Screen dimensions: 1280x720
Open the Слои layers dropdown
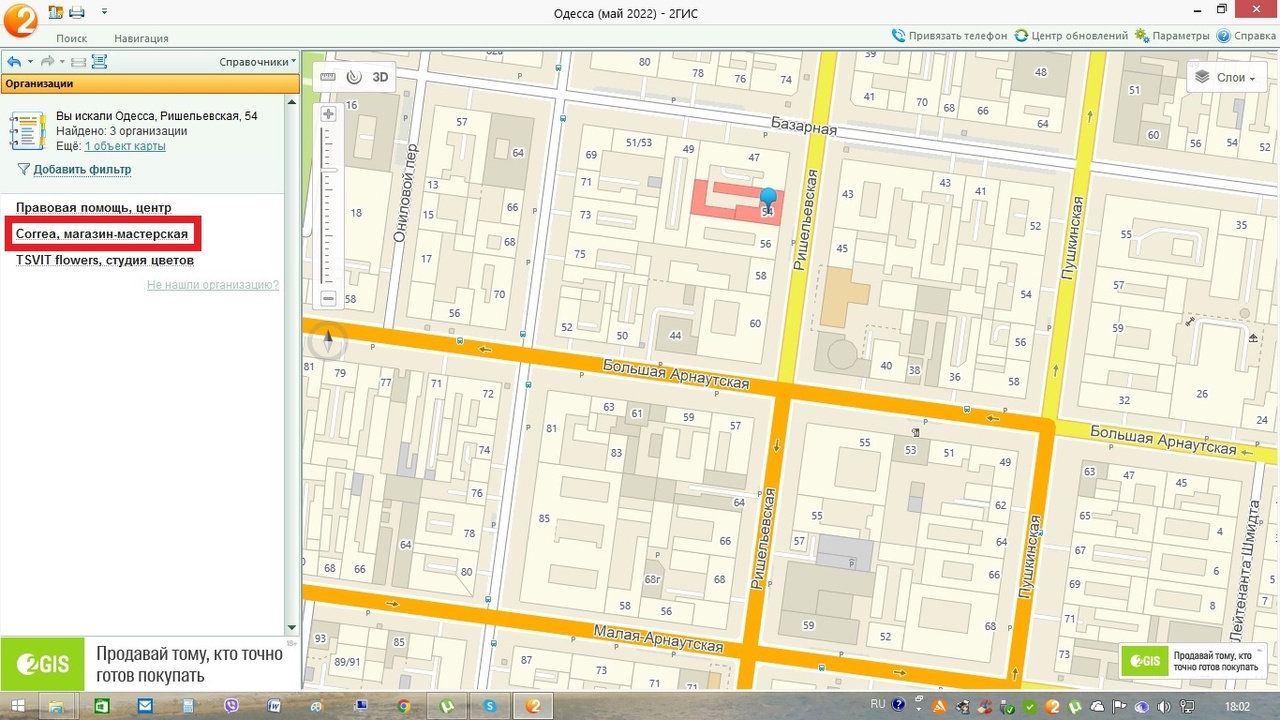click(x=1225, y=77)
